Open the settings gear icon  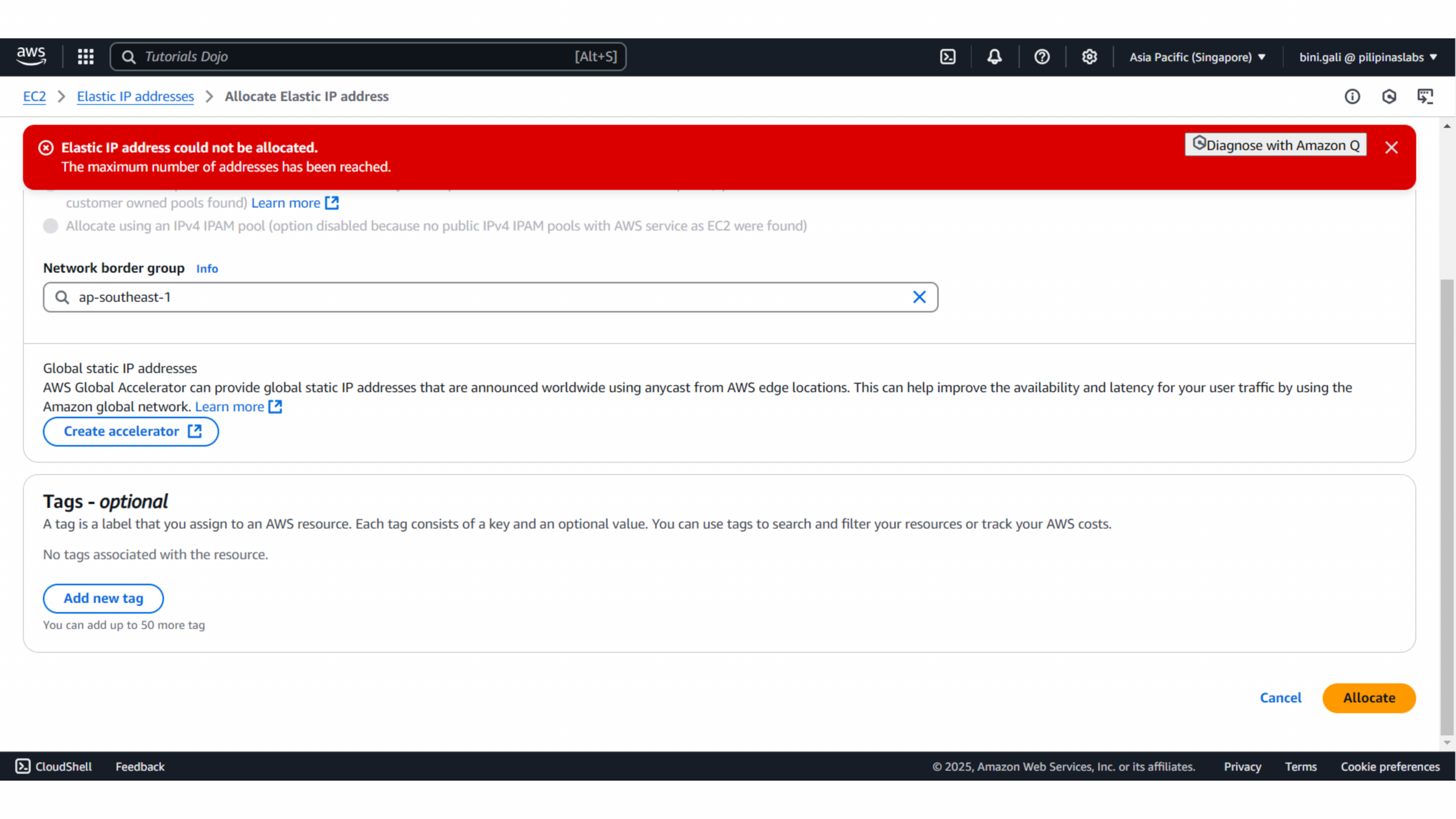pos(1089,57)
